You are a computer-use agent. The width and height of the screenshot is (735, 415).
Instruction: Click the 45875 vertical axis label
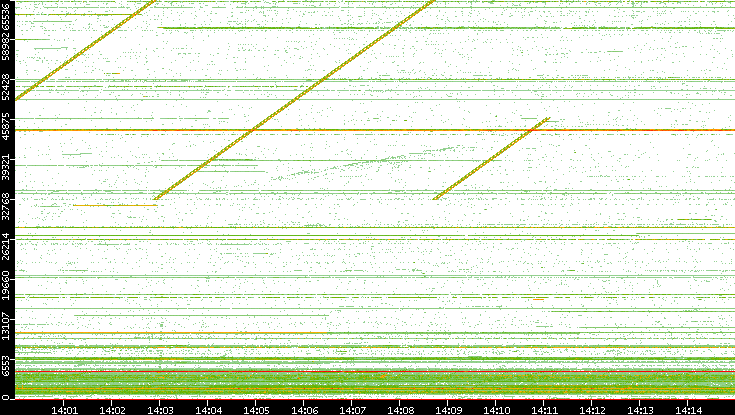tap(6, 127)
